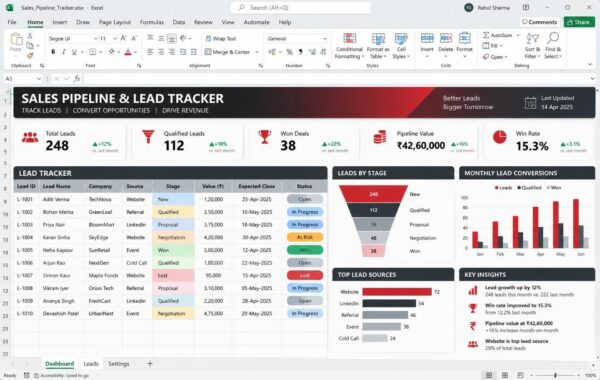Click the At Risk status badge
600x380 pixels.
click(305, 237)
